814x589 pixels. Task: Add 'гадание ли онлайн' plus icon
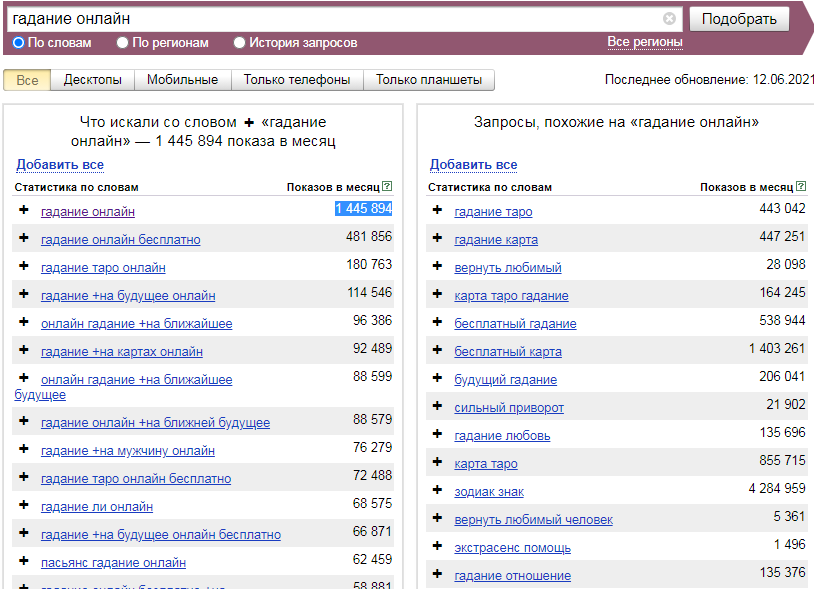click(x=23, y=505)
